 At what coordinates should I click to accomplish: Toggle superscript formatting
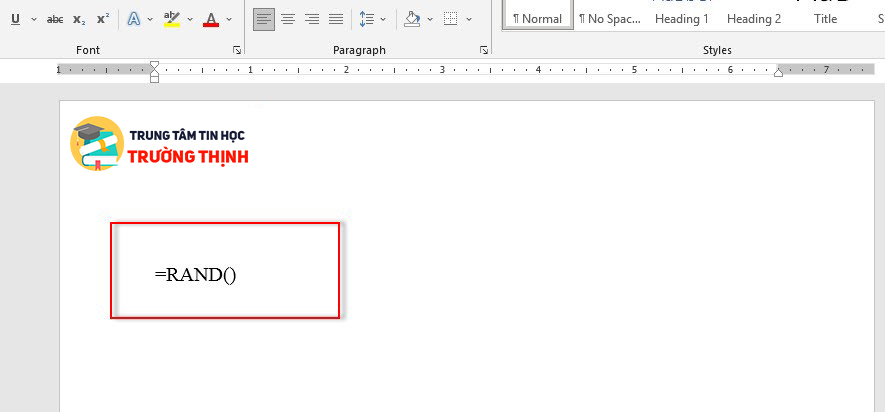pos(103,19)
